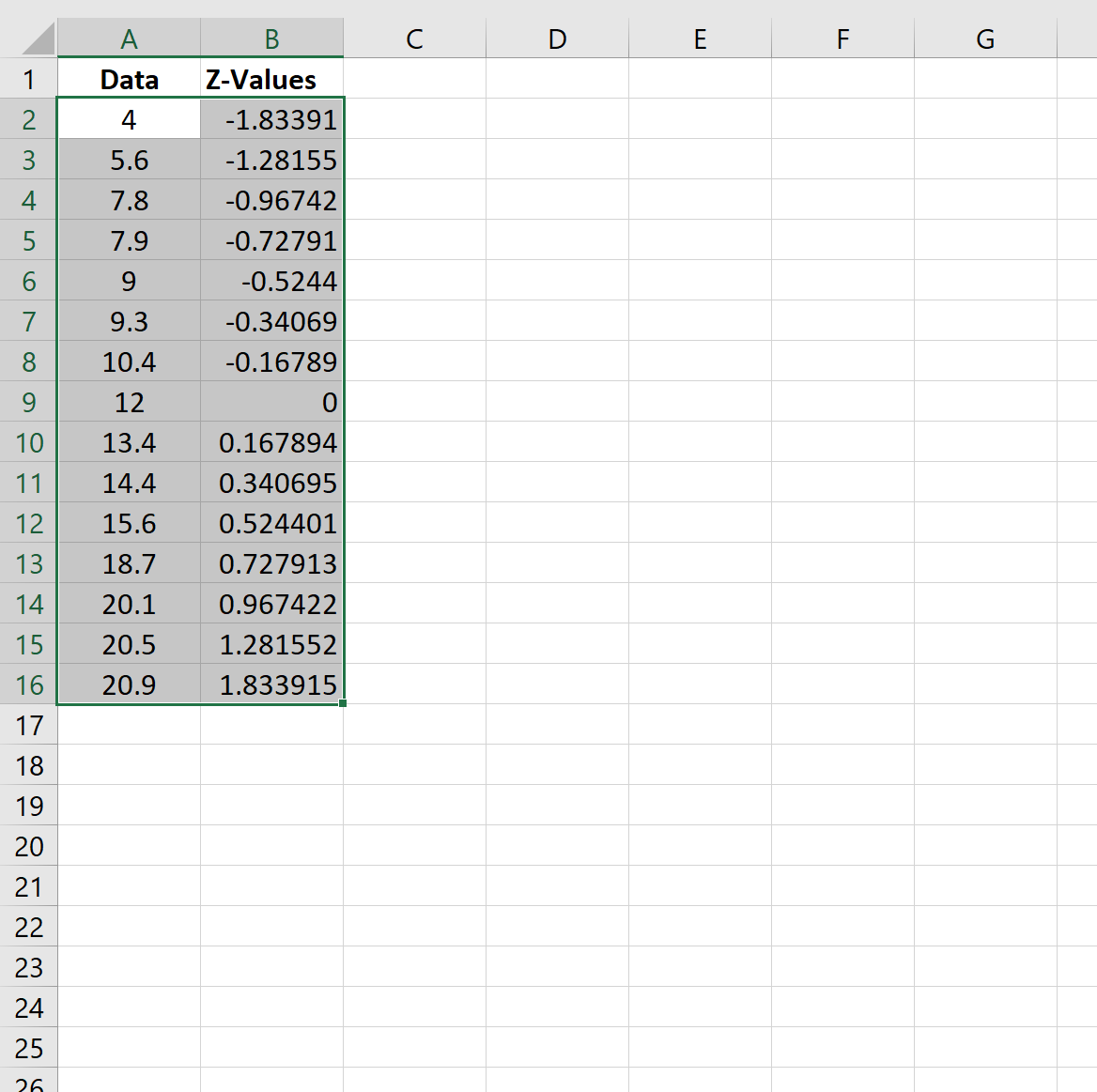Select row header 9

click(x=28, y=402)
